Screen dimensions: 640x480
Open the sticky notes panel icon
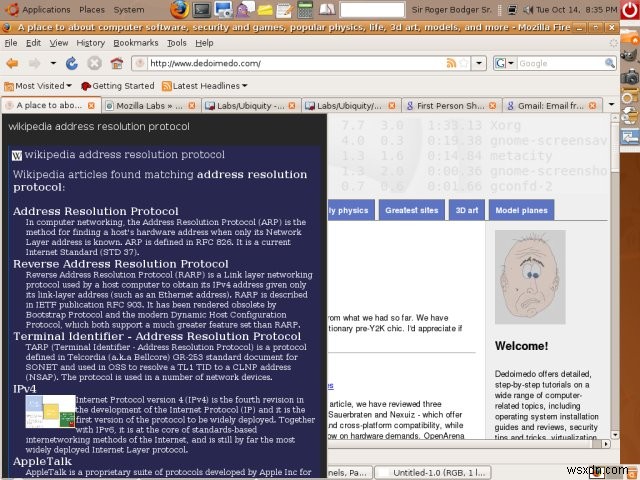[x=265, y=10]
